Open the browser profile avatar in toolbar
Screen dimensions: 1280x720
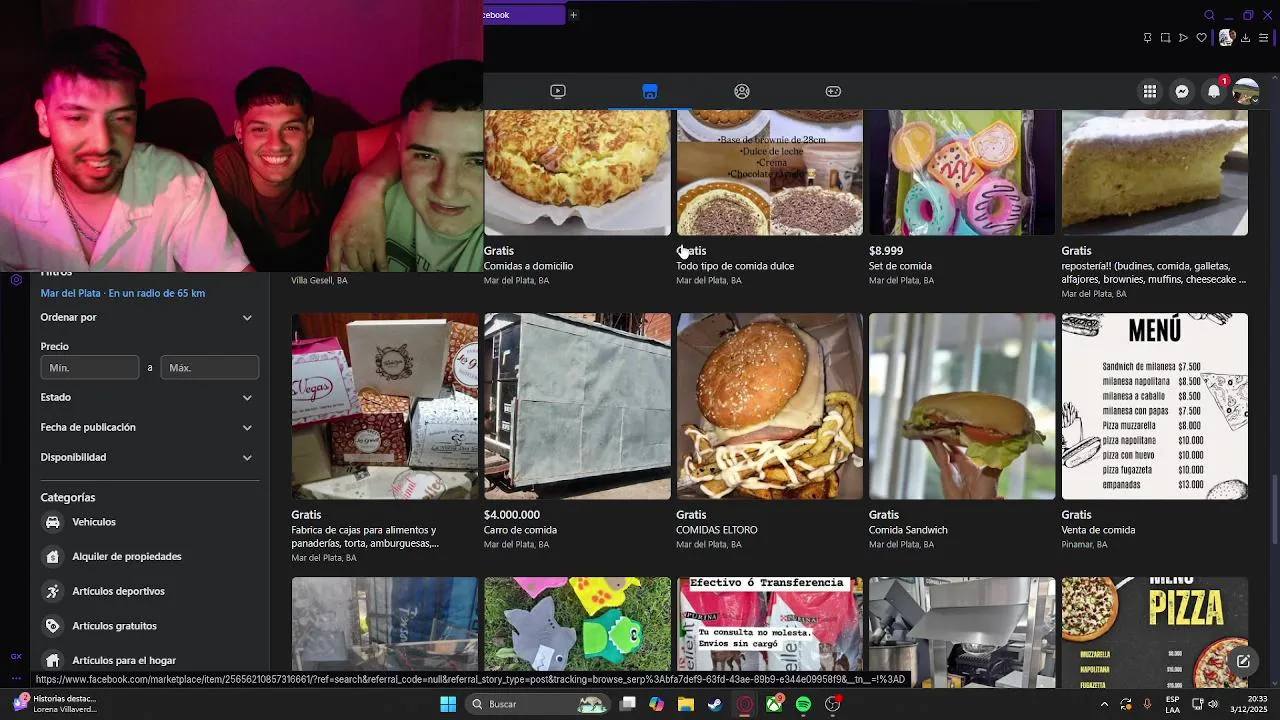[x=1226, y=38]
